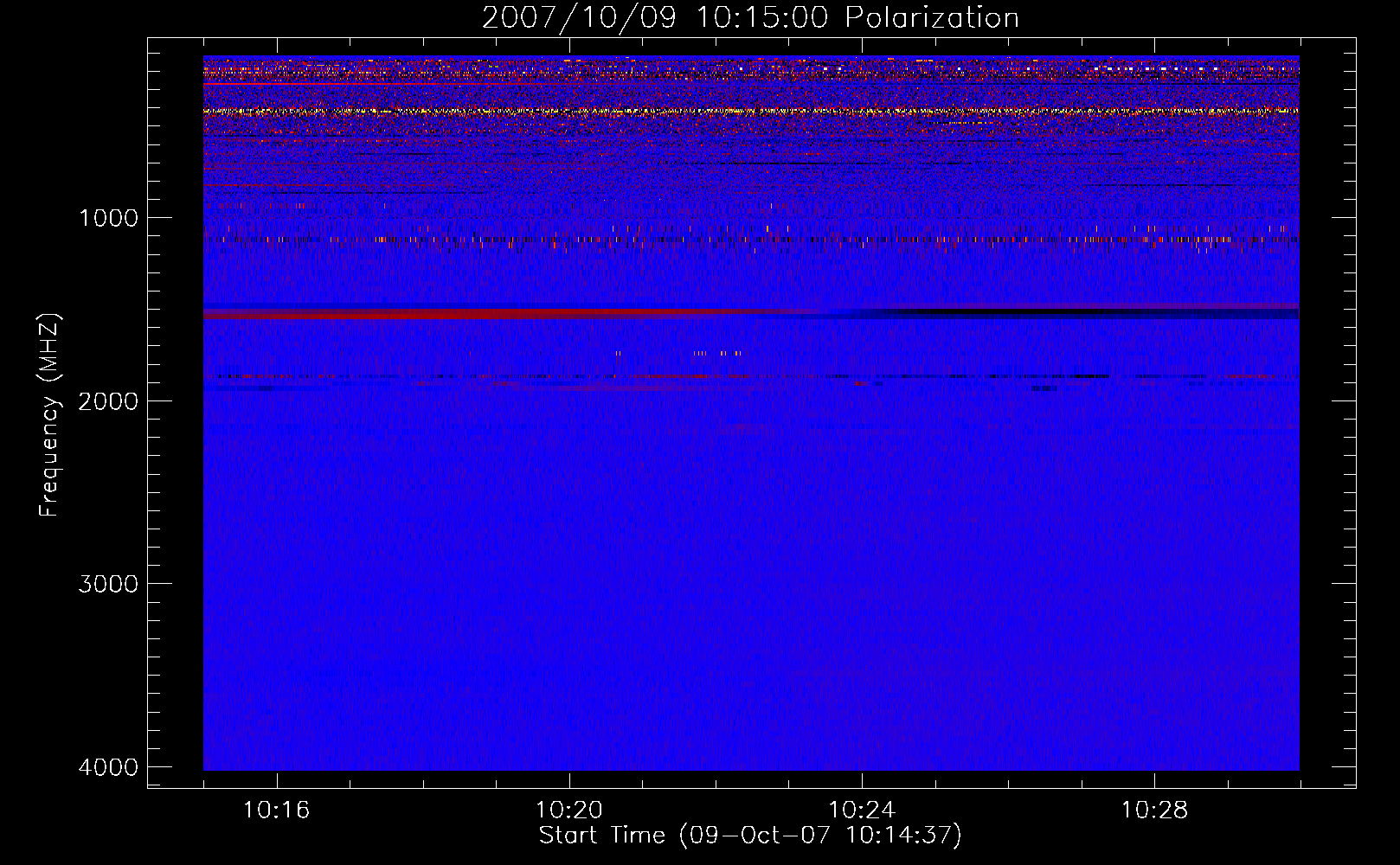Click the 10:20 time tick label
Screen dimensions: 1400x865
(569, 811)
